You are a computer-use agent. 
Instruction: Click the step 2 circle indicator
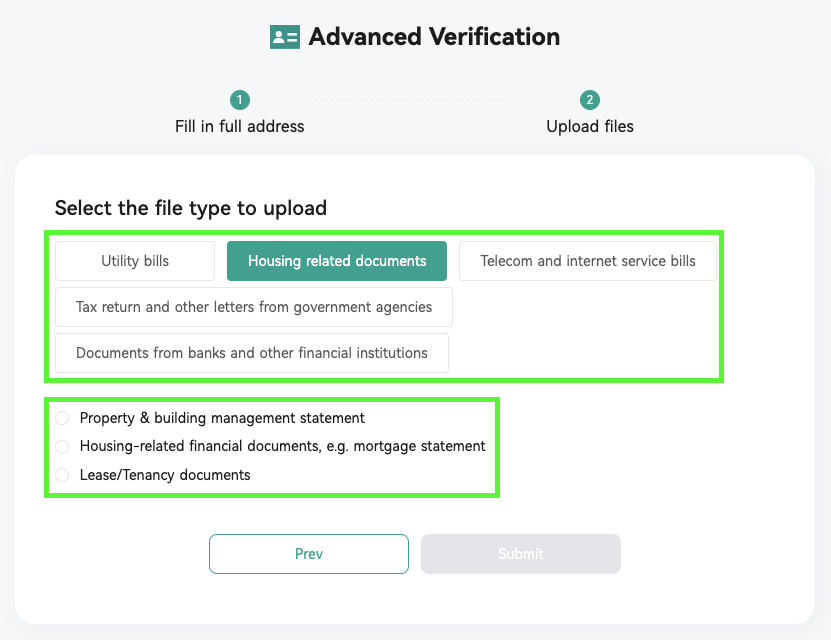590,100
